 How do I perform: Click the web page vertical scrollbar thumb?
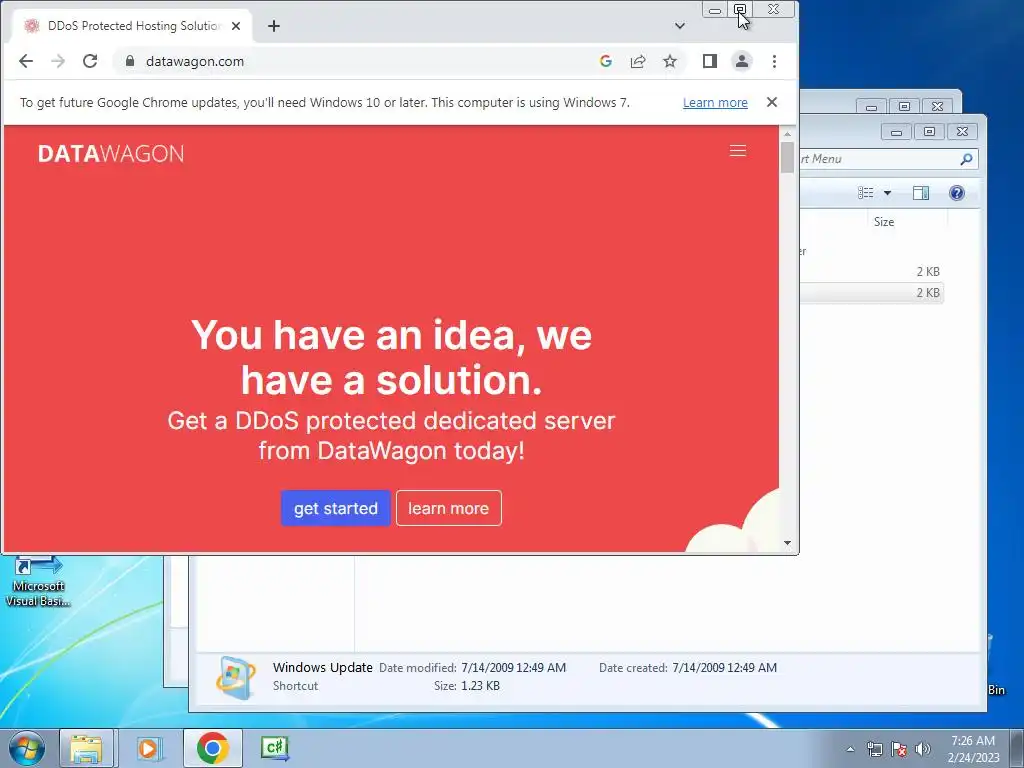[787, 157]
